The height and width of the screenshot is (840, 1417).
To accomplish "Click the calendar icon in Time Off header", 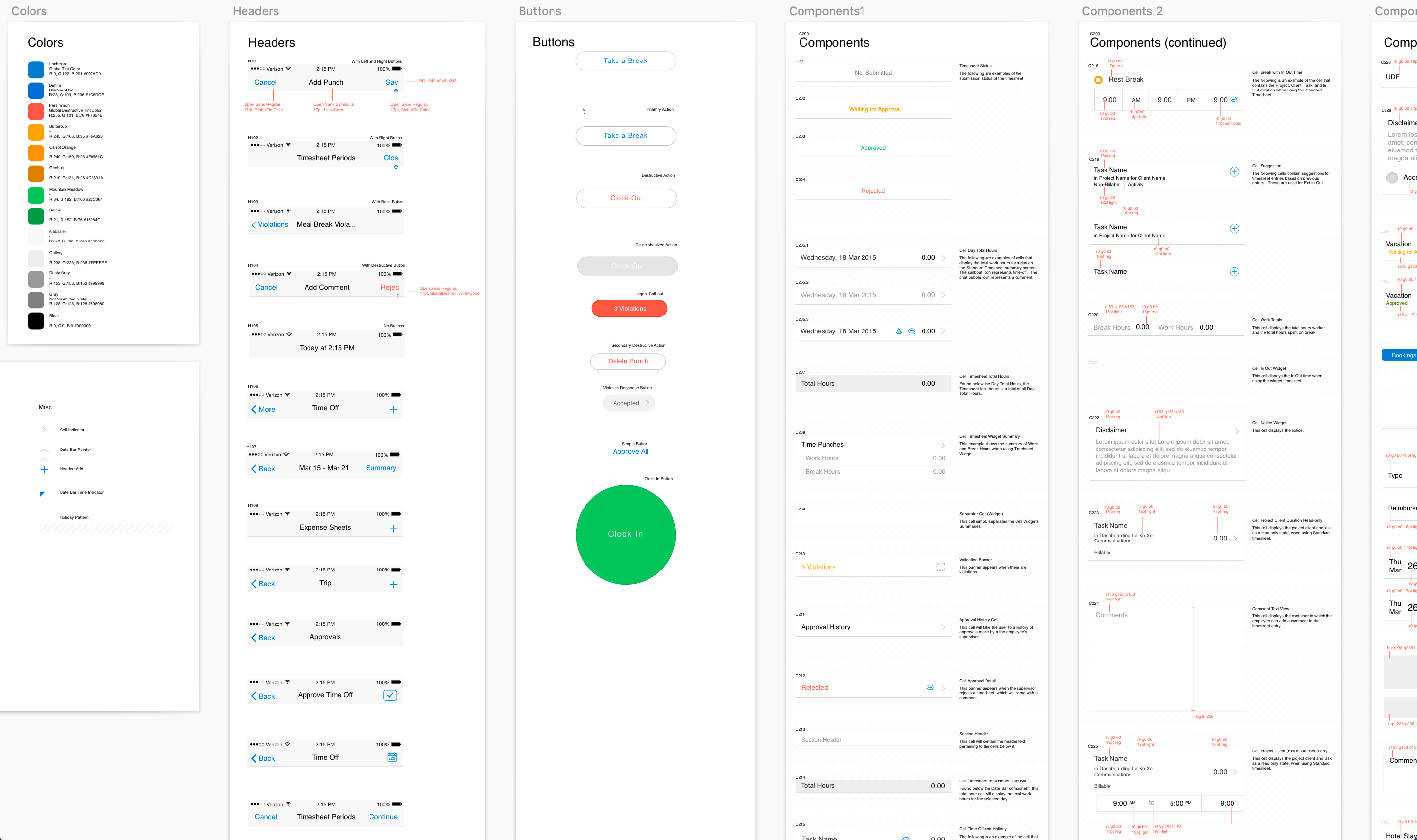I will (392, 757).
